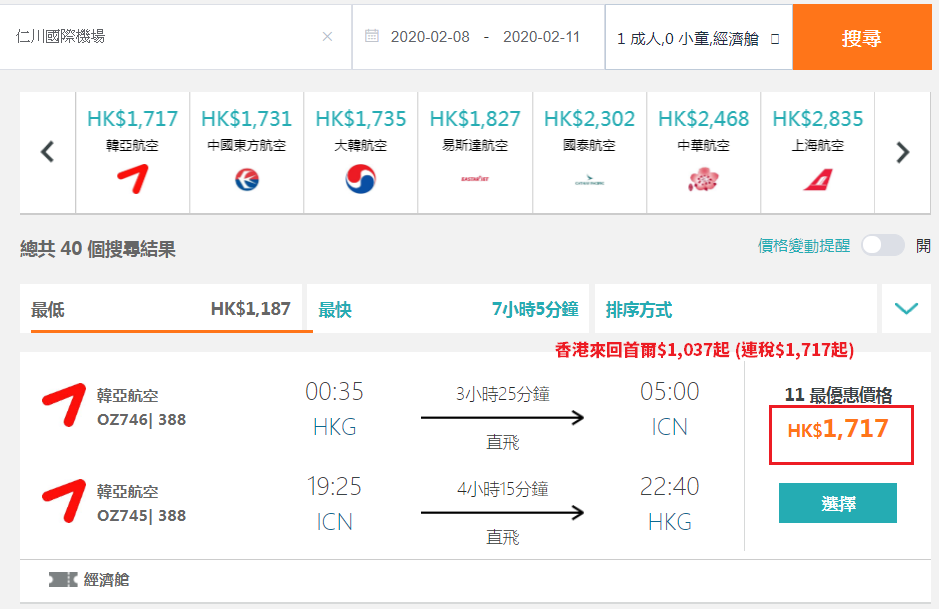
Task: Open the passengers and cabin class dropdown
Action: pyautogui.click(x=698, y=38)
